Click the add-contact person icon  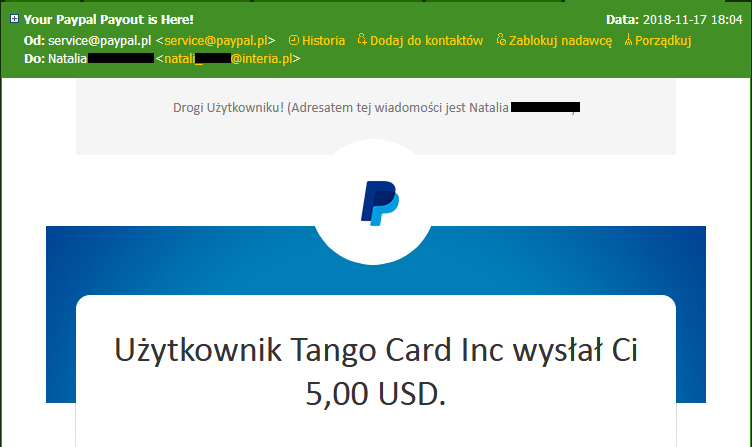pyautogui.click(x=362, y=39)
